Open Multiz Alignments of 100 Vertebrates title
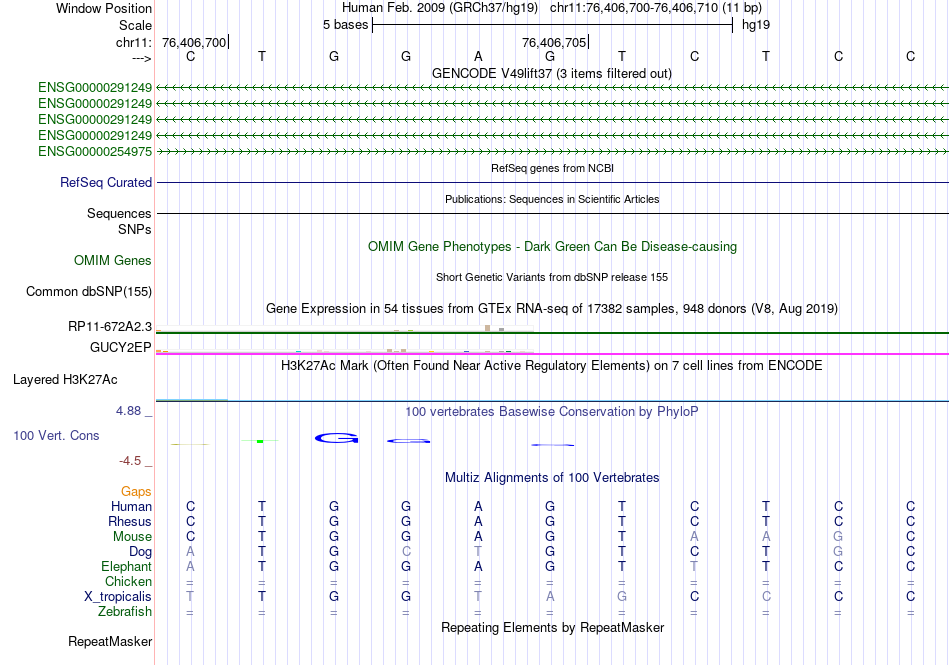This screenshot has width=950, height=665. (x=552, y=477)
